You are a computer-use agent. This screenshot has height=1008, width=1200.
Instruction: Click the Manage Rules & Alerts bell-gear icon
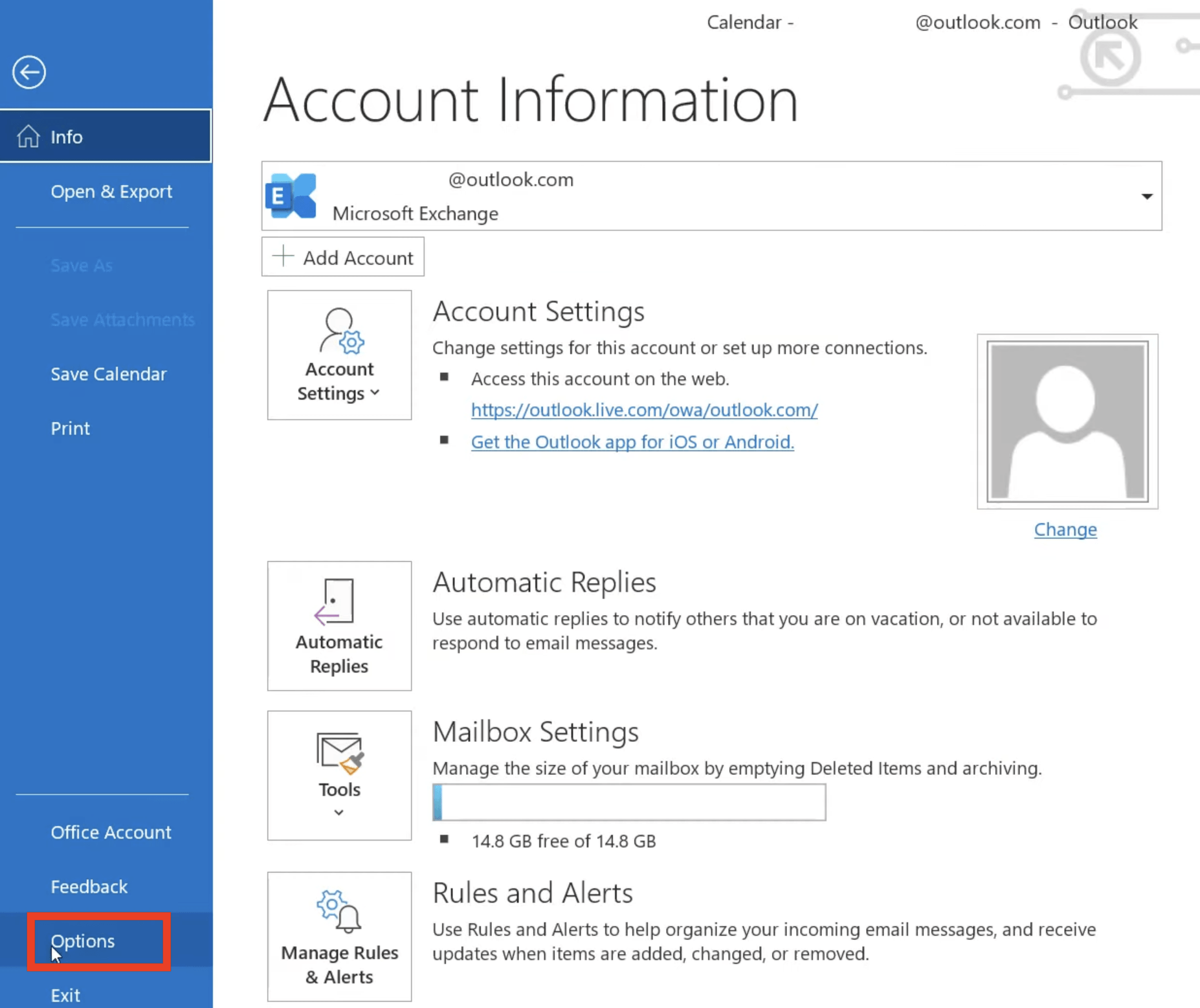point(339,911)
